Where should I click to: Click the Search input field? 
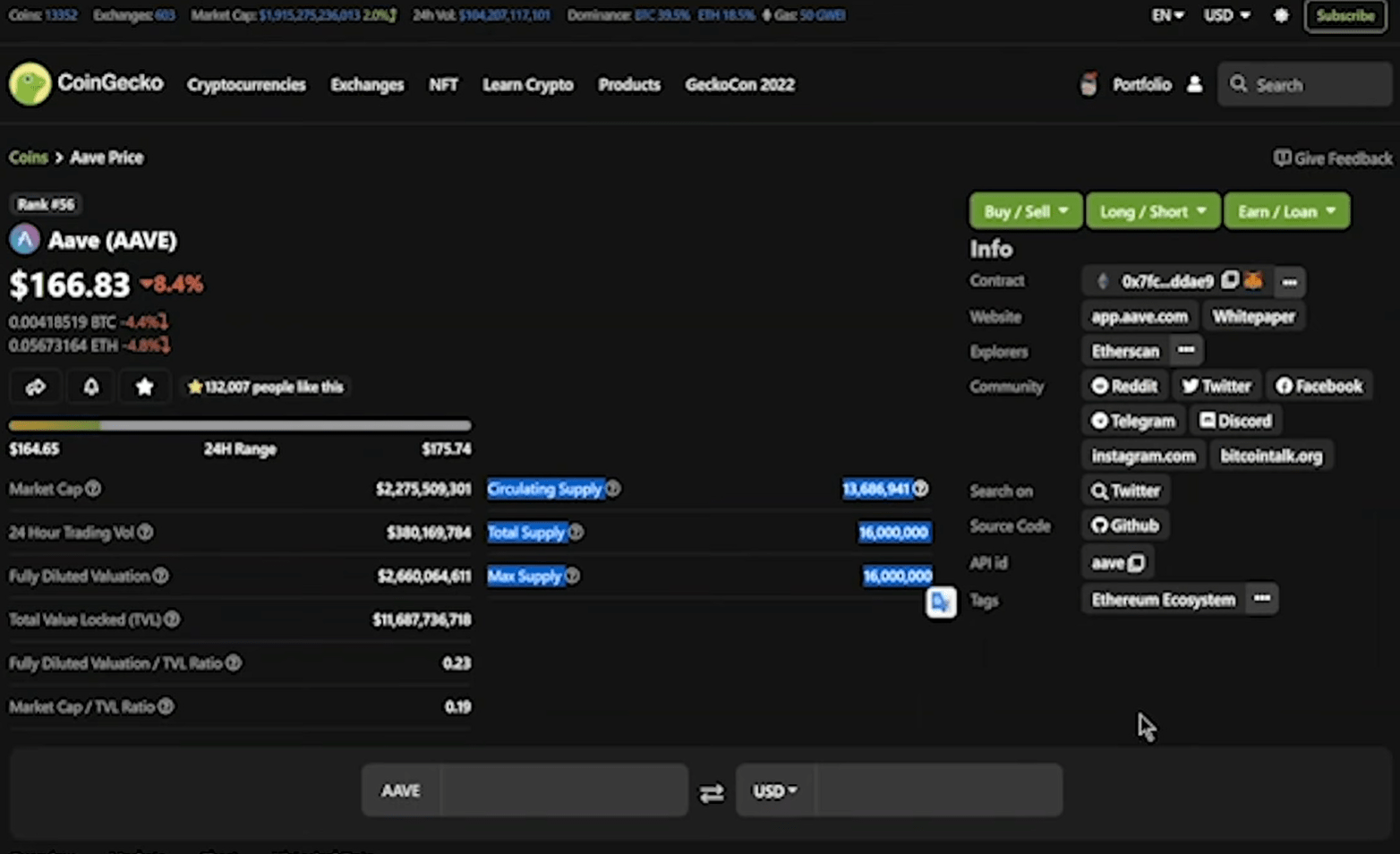point(1304,84)
